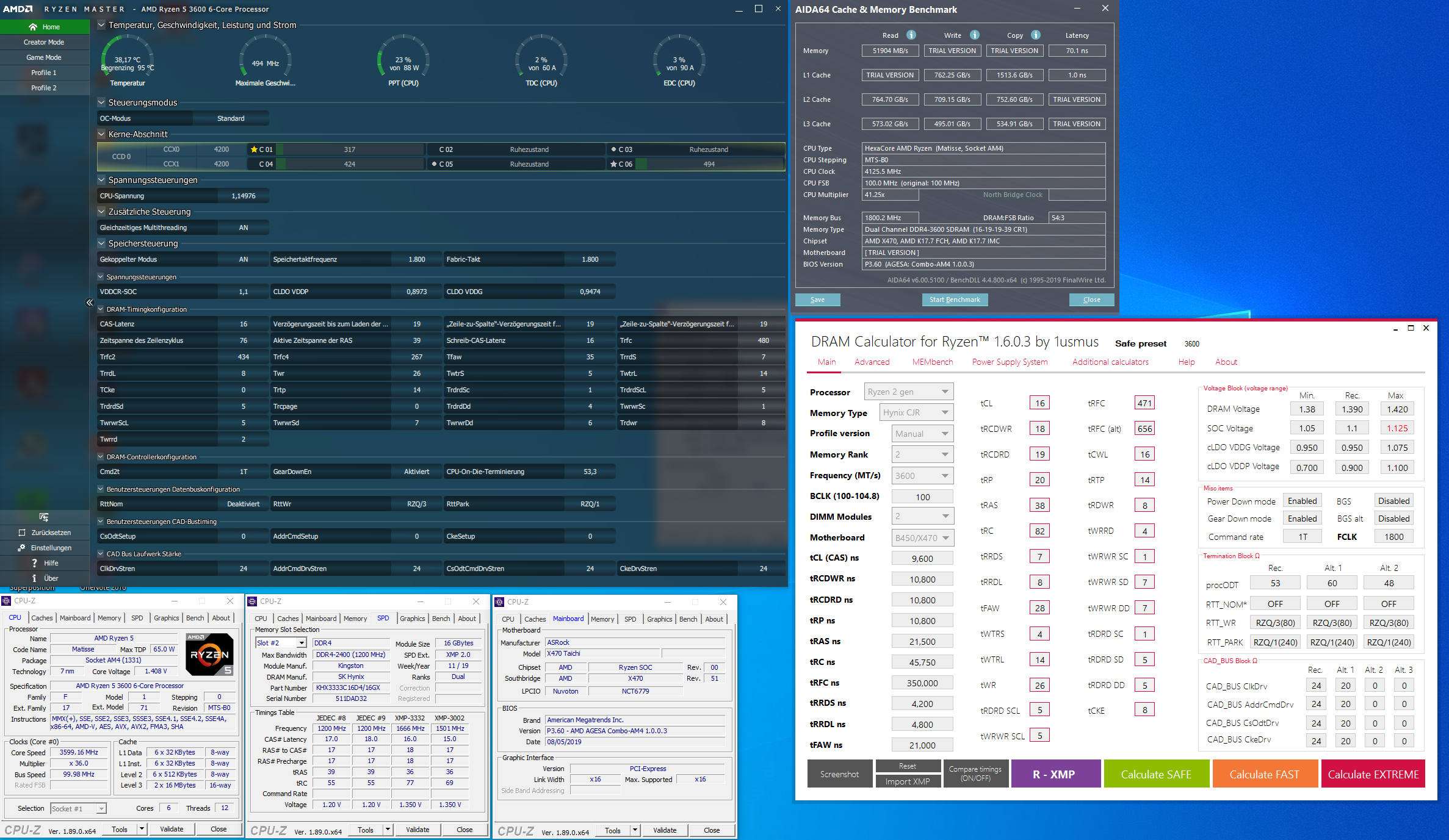Click the info icon next to Read
This screenshot has width=1449, height=840.
911,35
